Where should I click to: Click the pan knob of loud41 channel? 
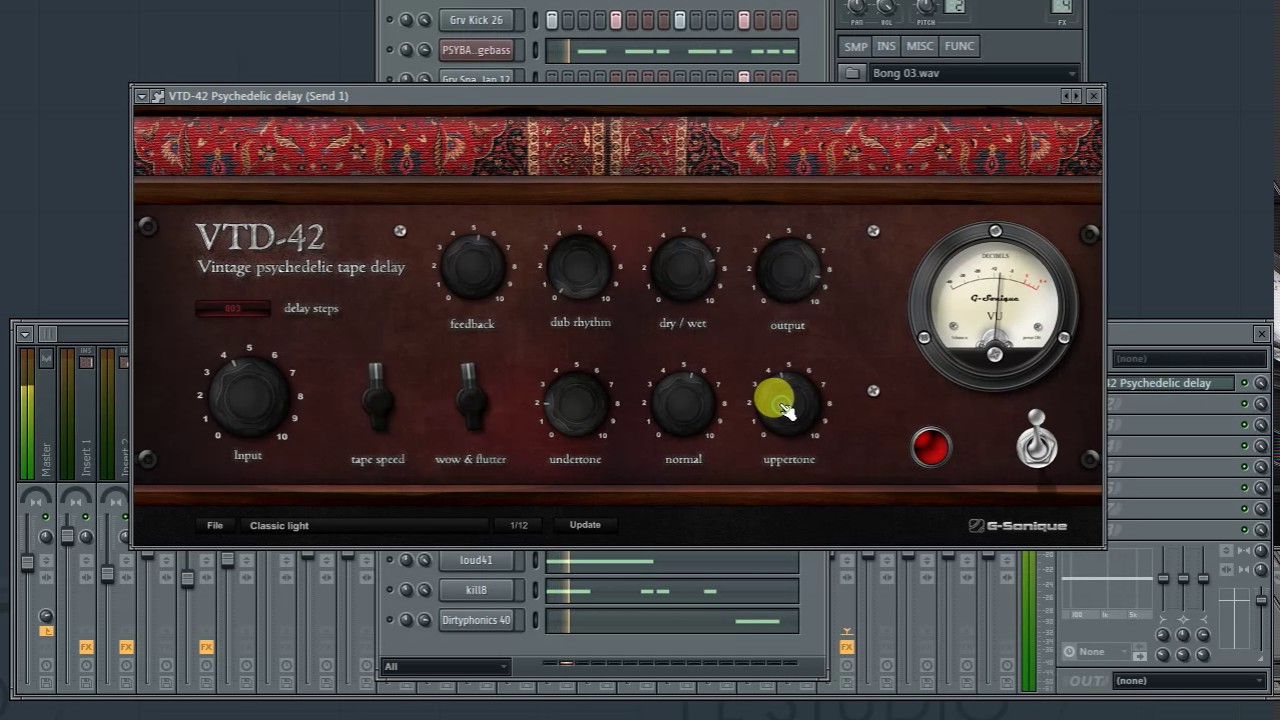pyautogui.click(x=406, y=560)
